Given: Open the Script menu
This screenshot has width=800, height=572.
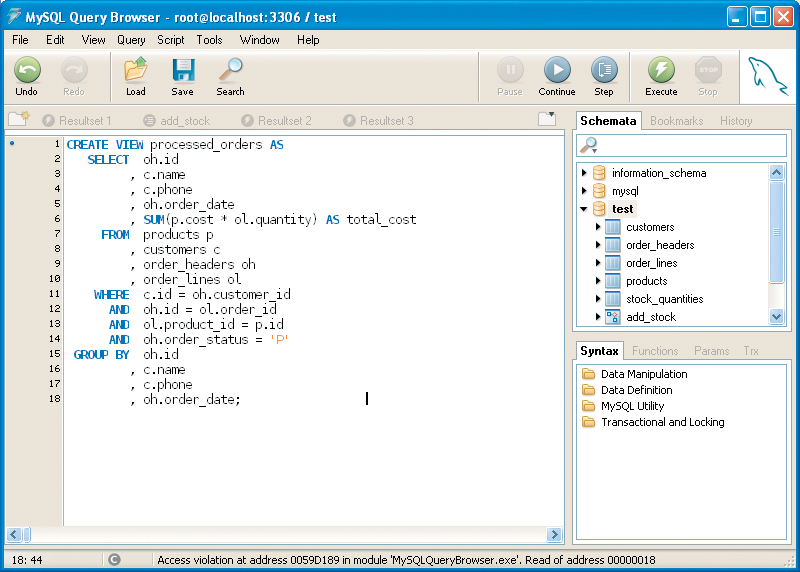Looking at the screenshot, I should click(x=170, y=40).
